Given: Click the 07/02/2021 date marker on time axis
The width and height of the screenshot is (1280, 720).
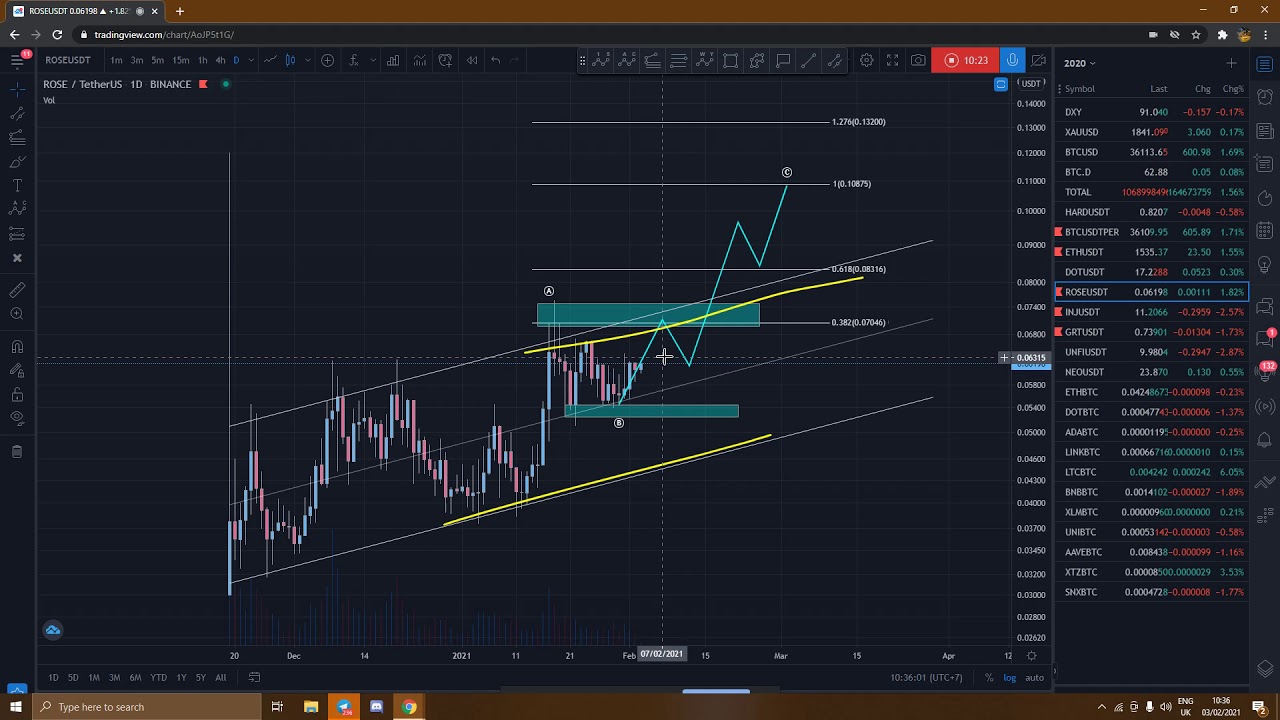Looking at the screenshot, I should pyautogui.click(x=661, y=654).
